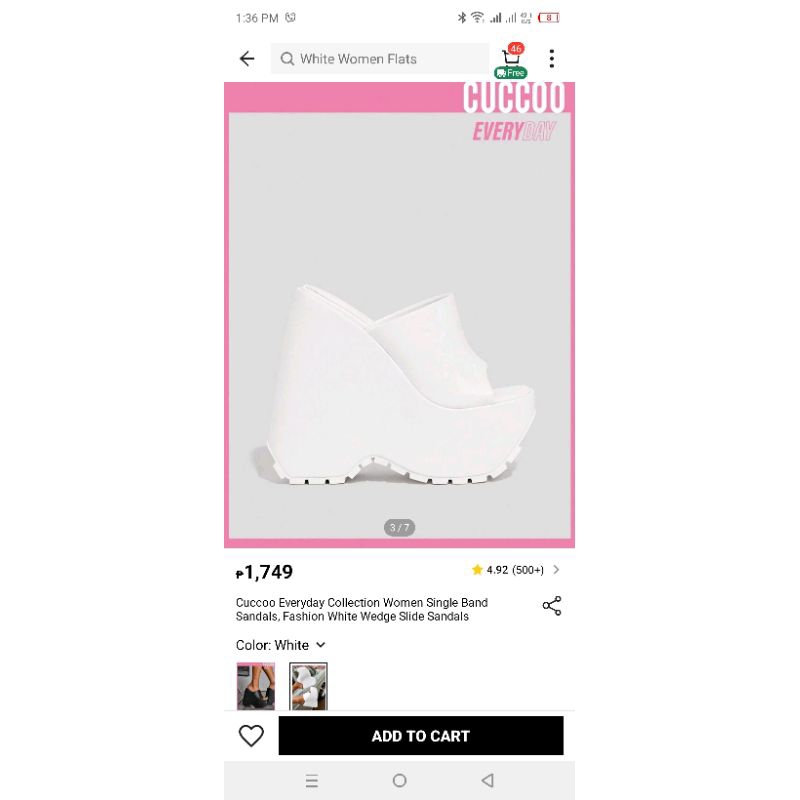Tap the Android back triangle icon

tap(488, 780)
